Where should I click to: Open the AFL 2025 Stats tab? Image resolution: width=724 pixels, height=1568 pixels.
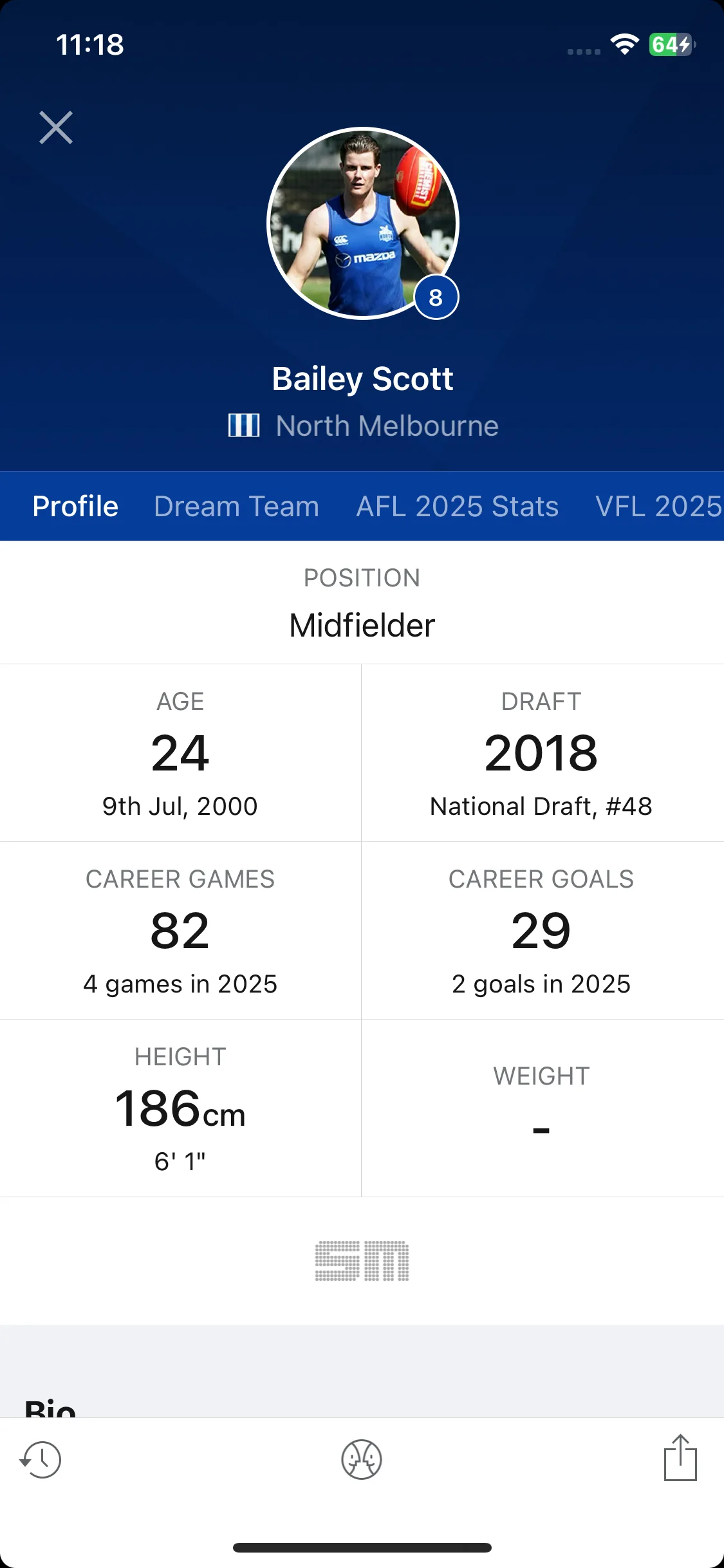(x=458, y=506)
